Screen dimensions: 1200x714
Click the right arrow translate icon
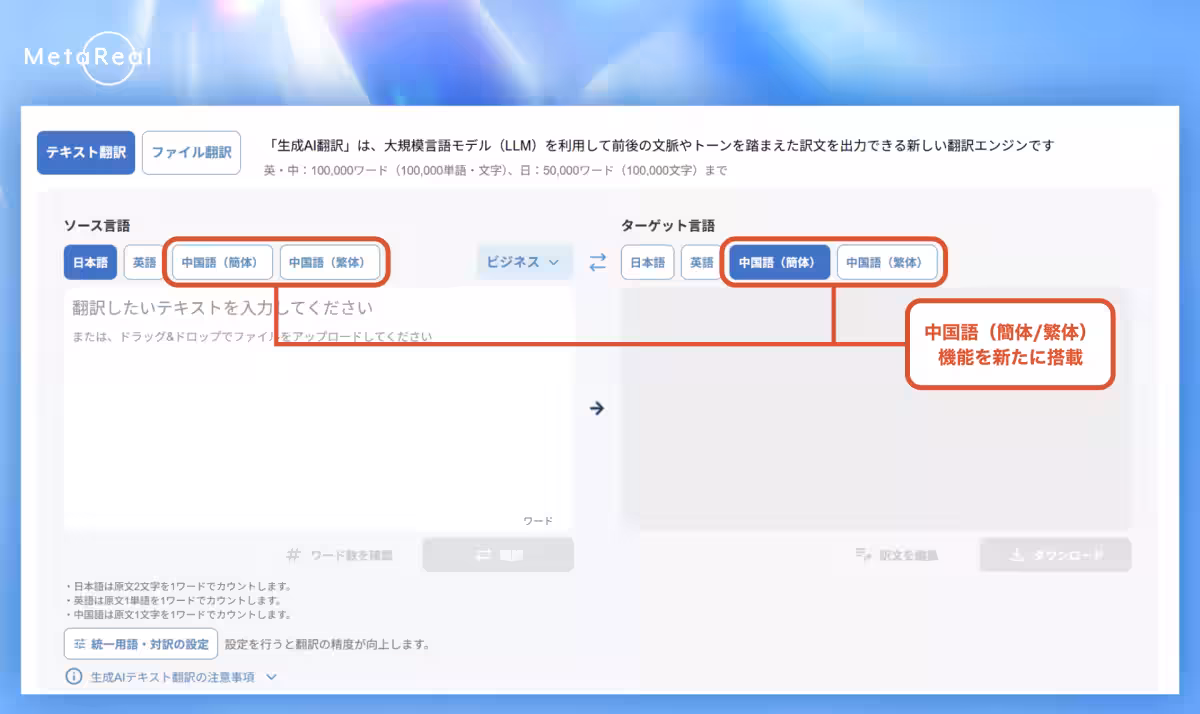click(x=597, y=408)
